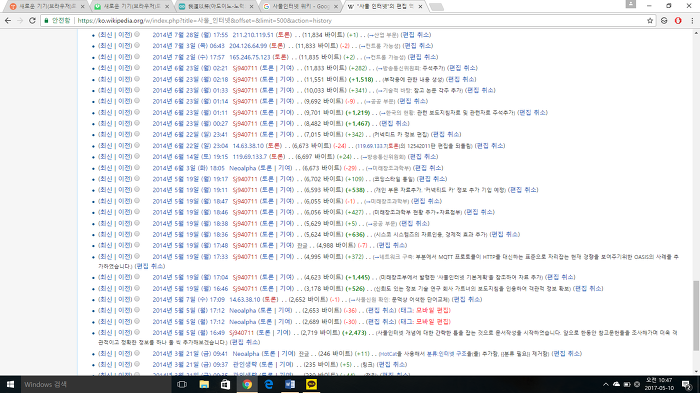Click the scrollbar down arrow
Viewport: 700px width, 393px height.
696,372
